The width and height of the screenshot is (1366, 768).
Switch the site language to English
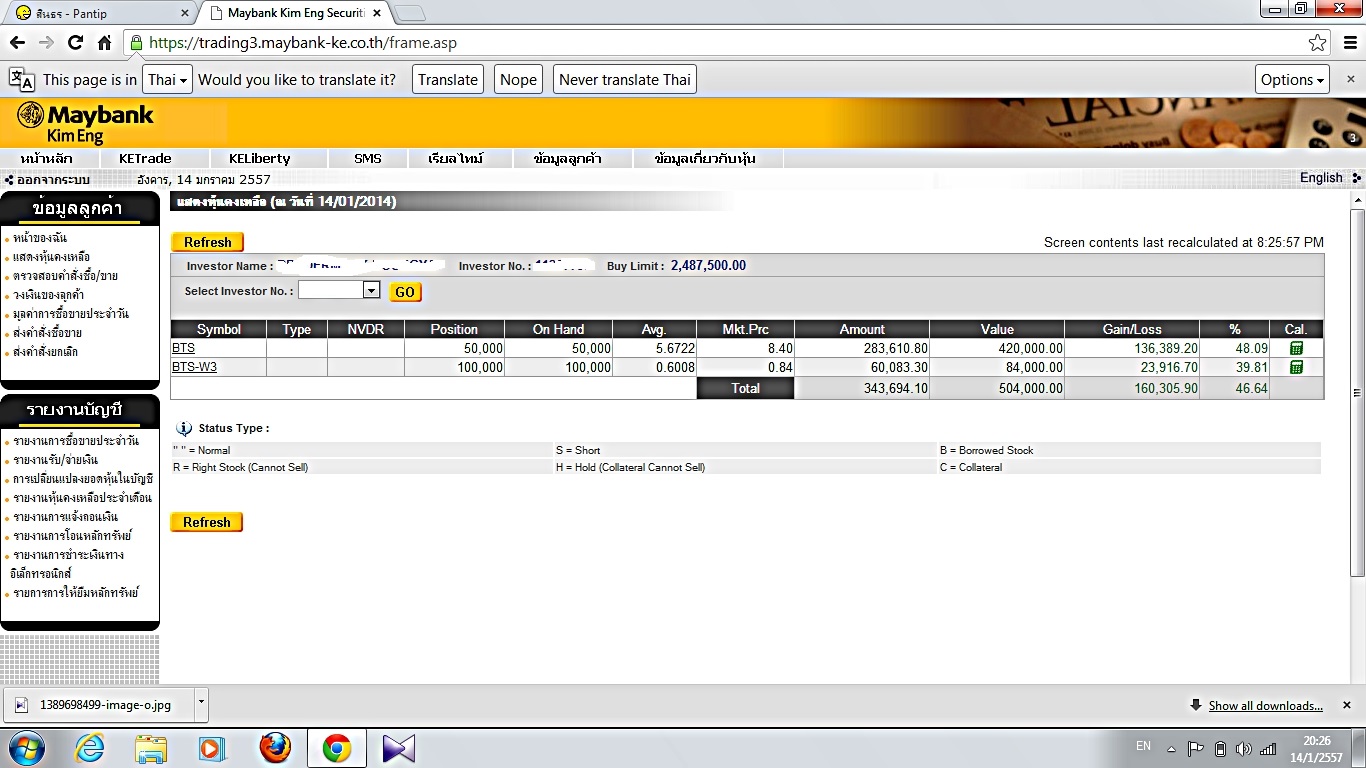tap(1321, 178)
